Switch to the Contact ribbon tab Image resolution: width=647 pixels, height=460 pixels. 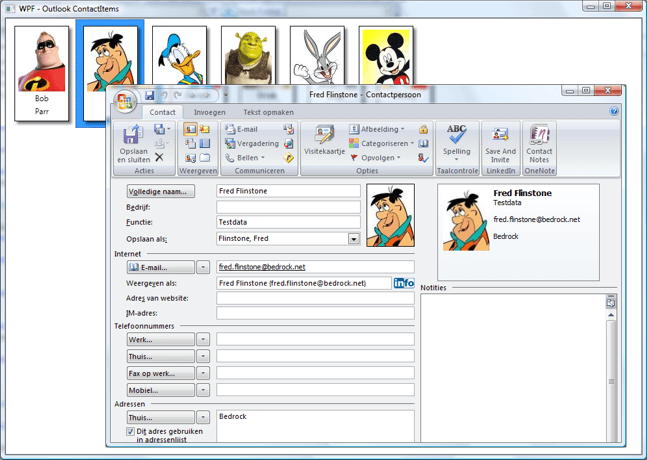(x=162, y=112)
